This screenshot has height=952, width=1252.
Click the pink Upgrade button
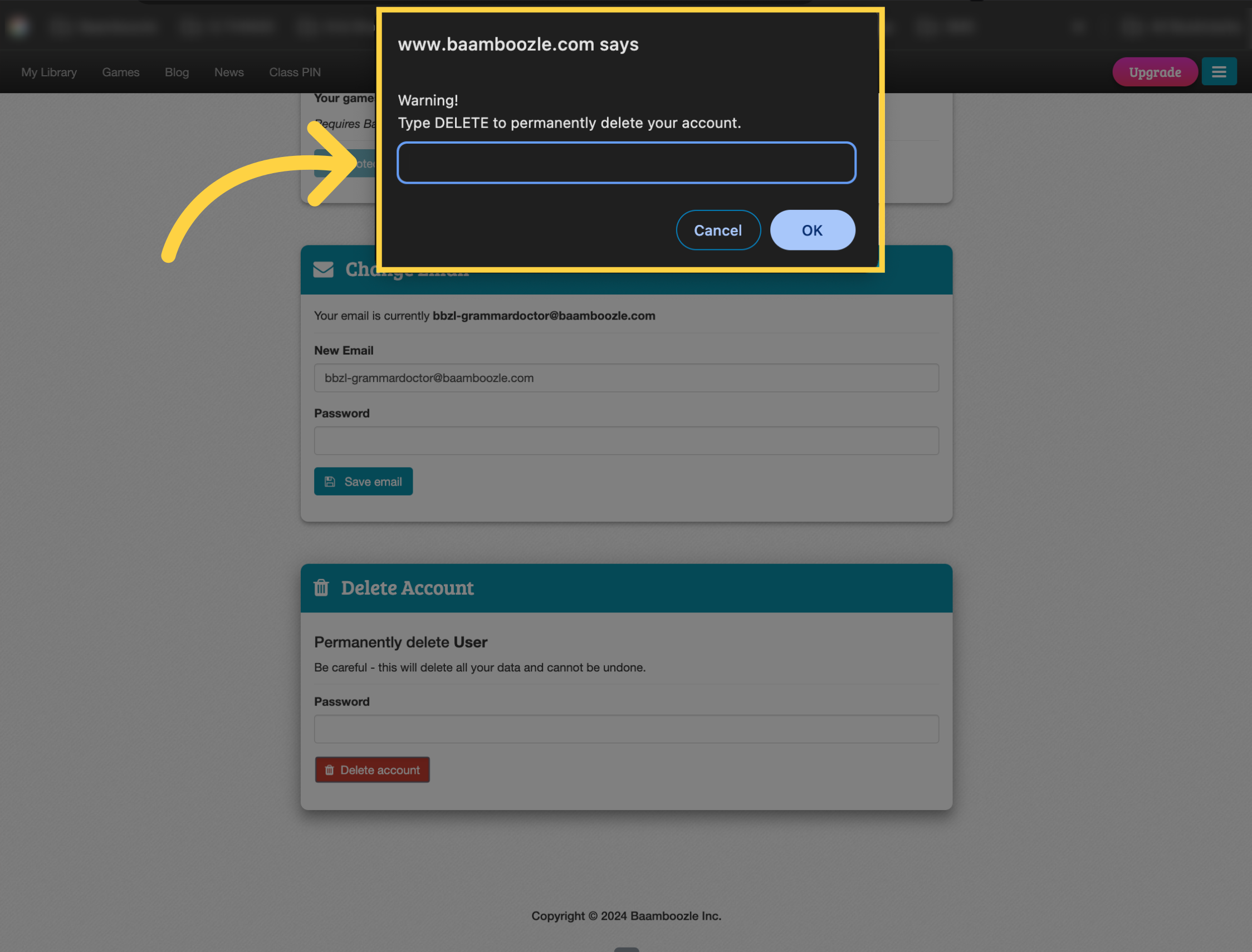[1155, 72]
